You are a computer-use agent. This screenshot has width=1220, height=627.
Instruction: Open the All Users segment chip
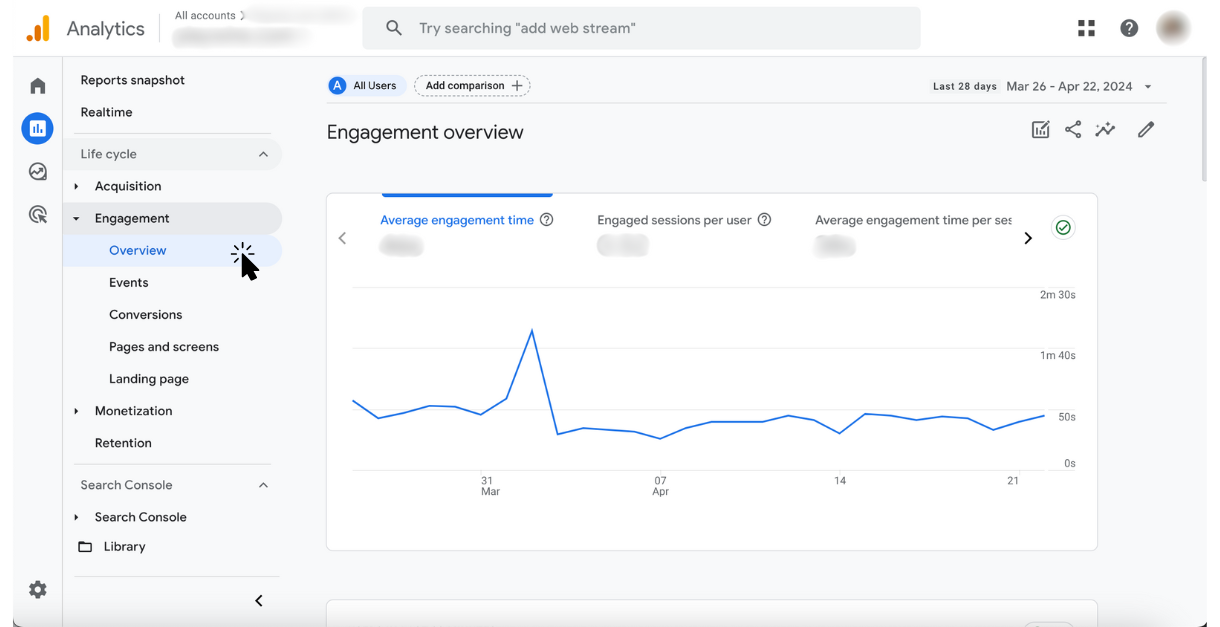(365, 85)
